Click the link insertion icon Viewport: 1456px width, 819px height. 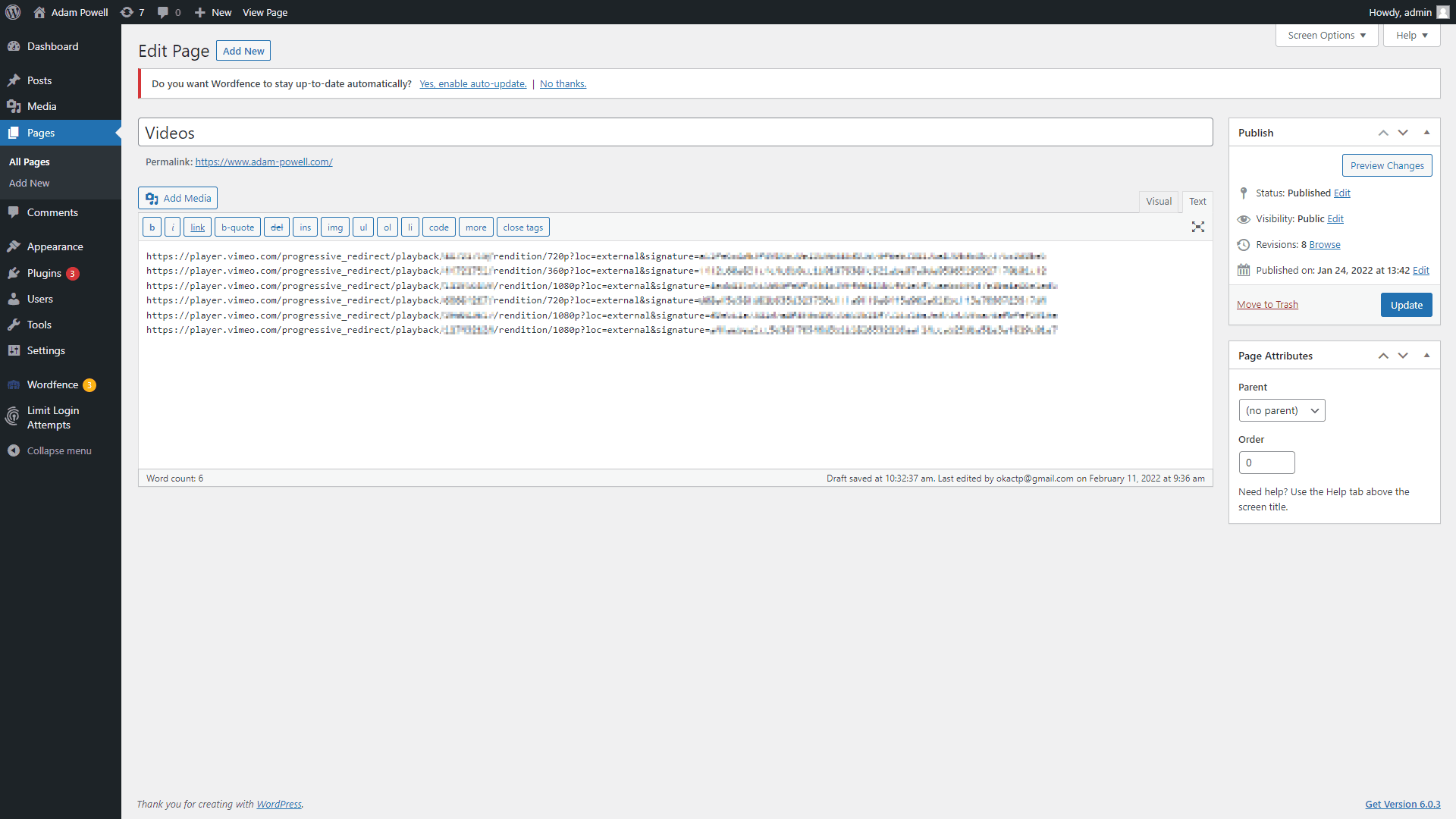[x=198, y=227]
